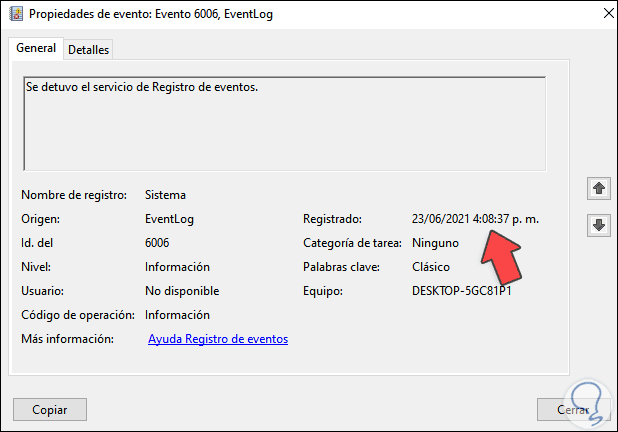Click the Palabras clave label

tap(341, 267)
